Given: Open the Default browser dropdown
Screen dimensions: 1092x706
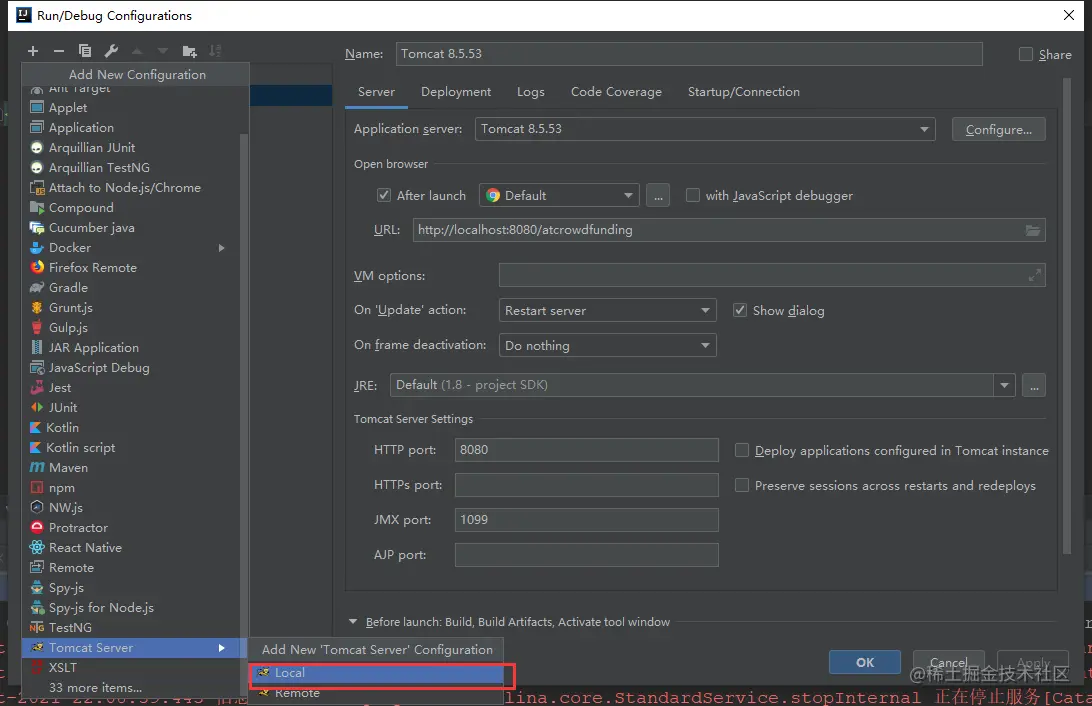Looking at the screenshot, I should coord(559,196).
